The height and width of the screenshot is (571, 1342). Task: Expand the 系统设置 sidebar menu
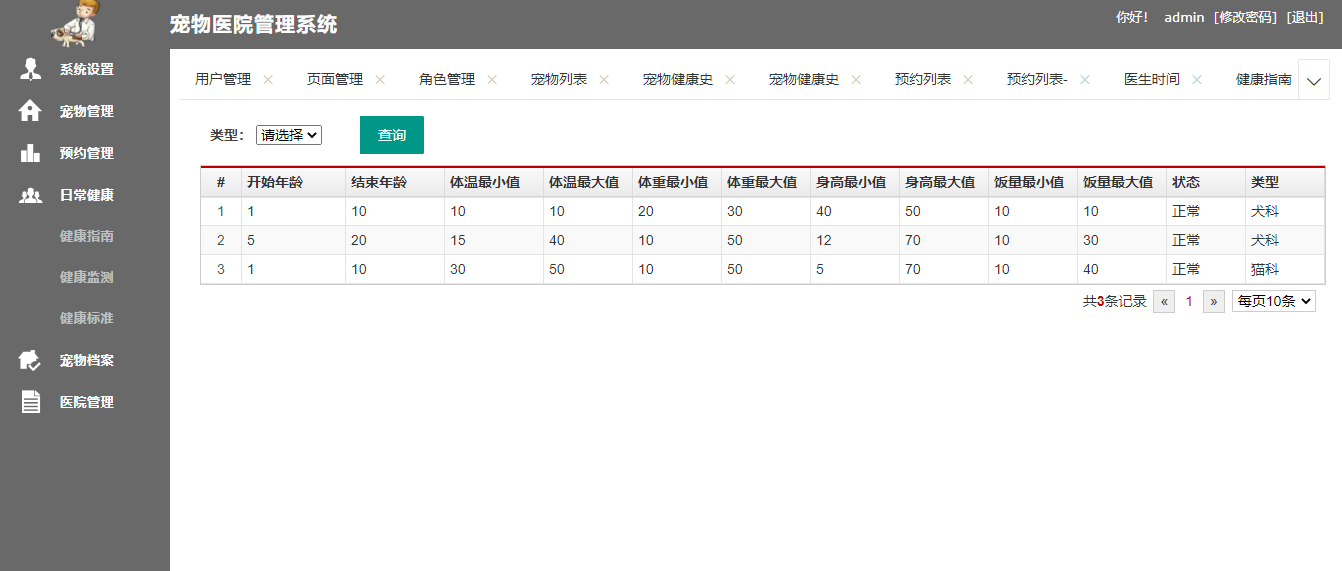[x=86, y=69]
